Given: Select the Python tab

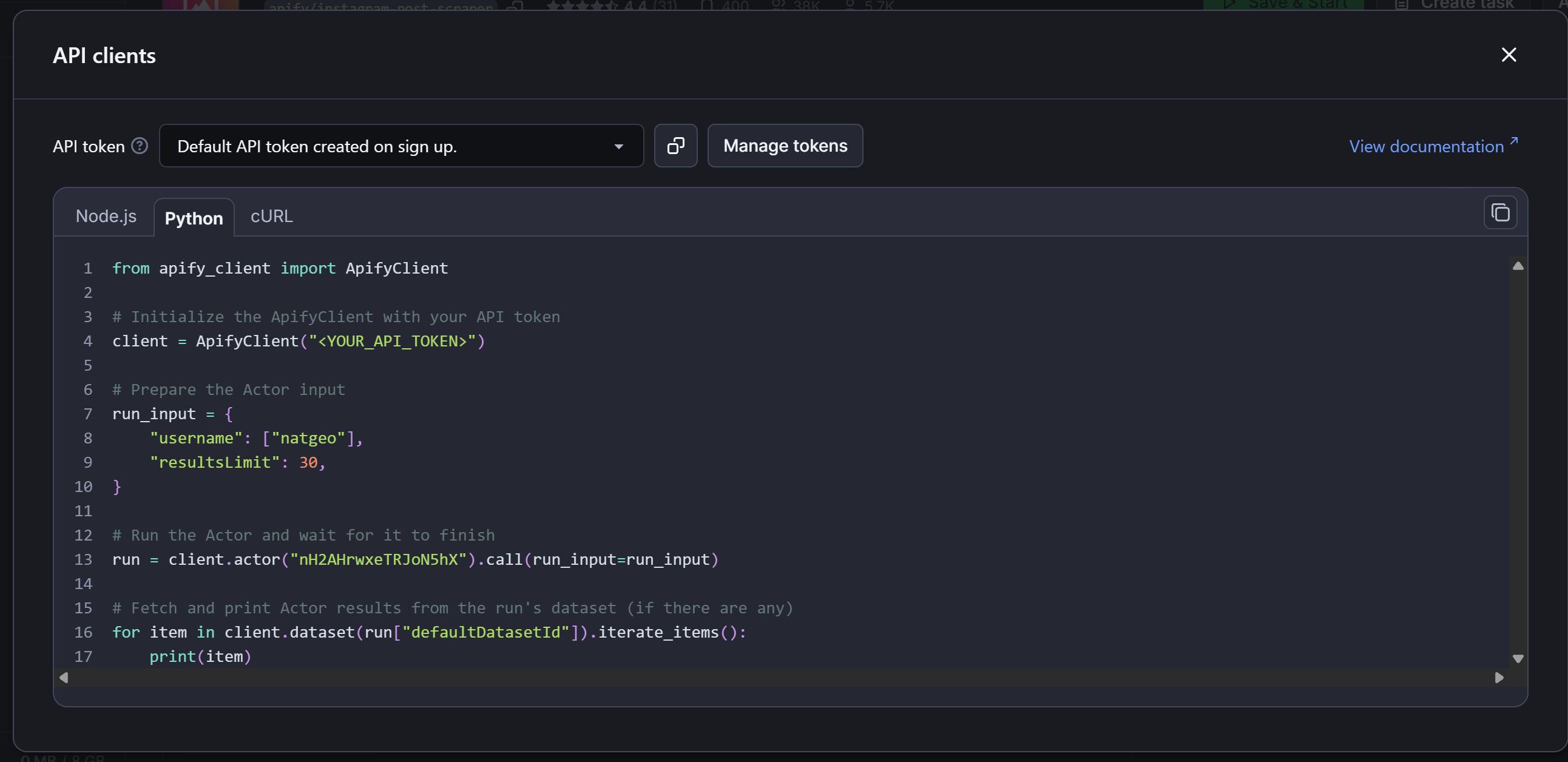Looking at the screenshot, I should [x=194, y=218].
